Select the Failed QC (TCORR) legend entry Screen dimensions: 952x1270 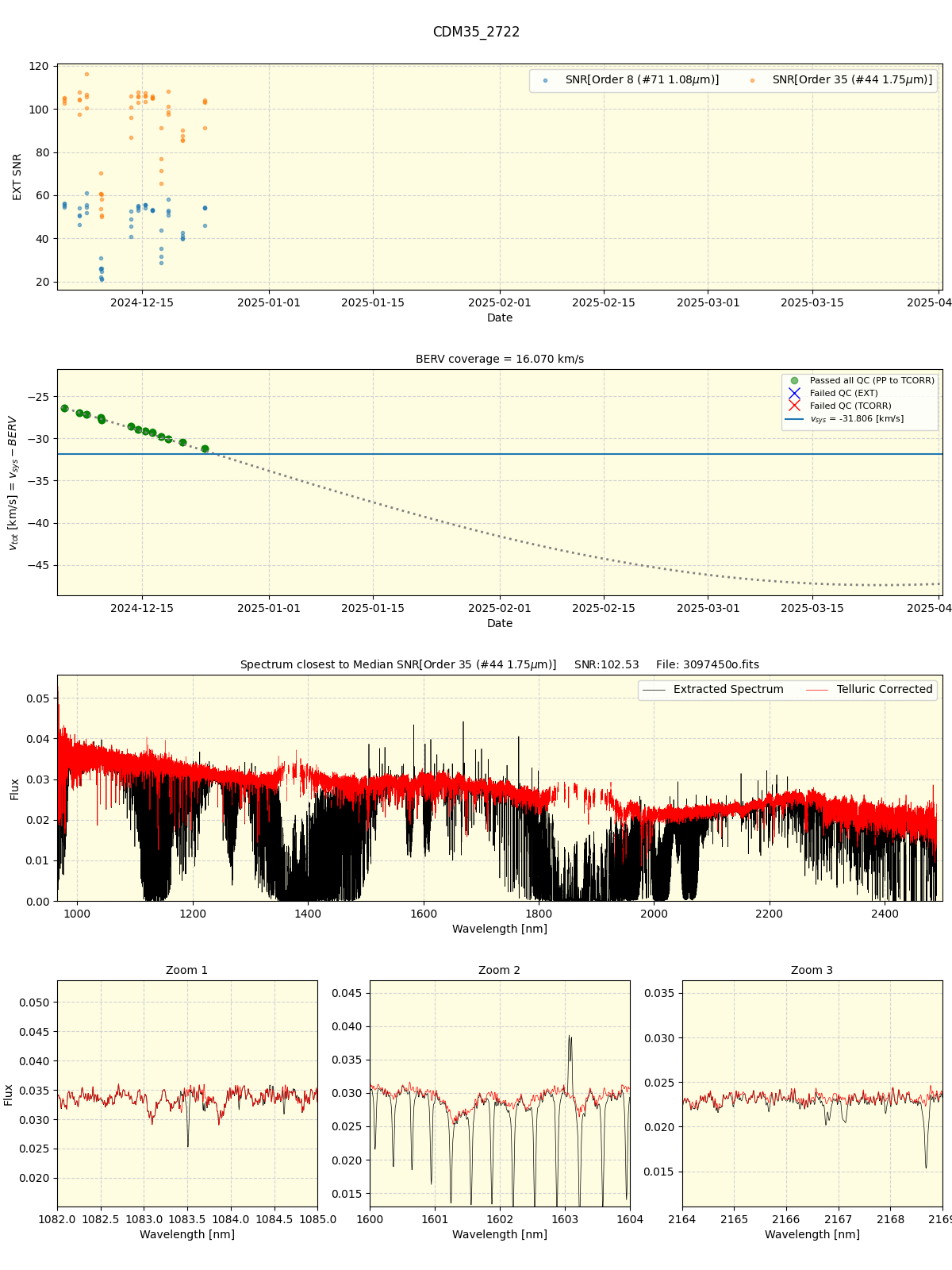(x=839, y=406)
